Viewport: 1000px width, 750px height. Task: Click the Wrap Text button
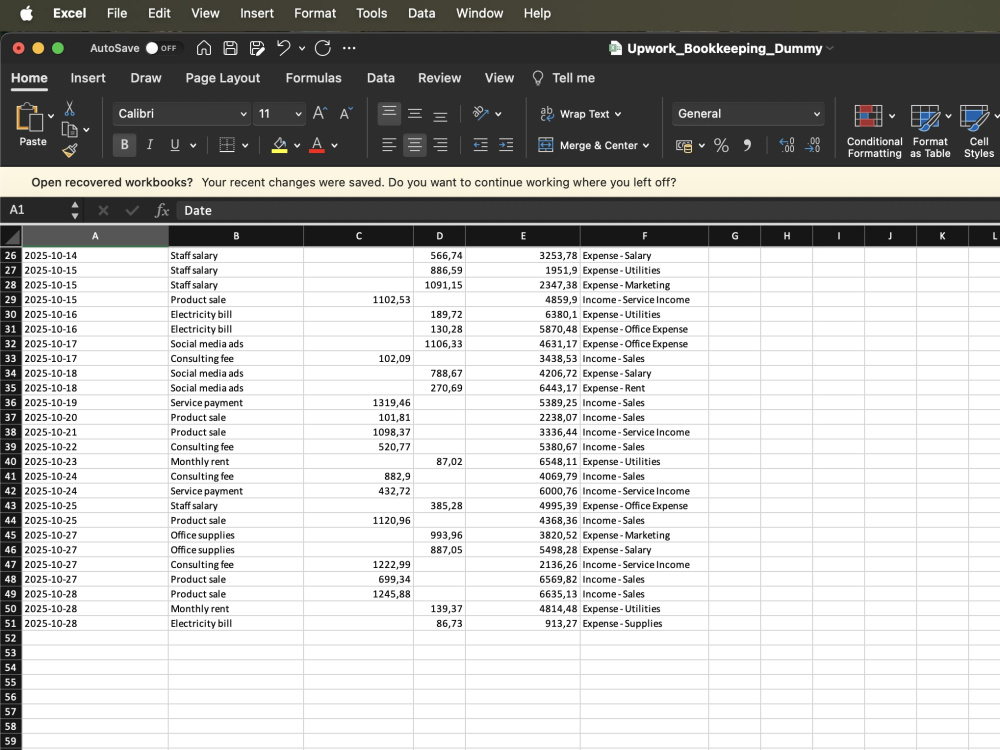click(574, 114)
